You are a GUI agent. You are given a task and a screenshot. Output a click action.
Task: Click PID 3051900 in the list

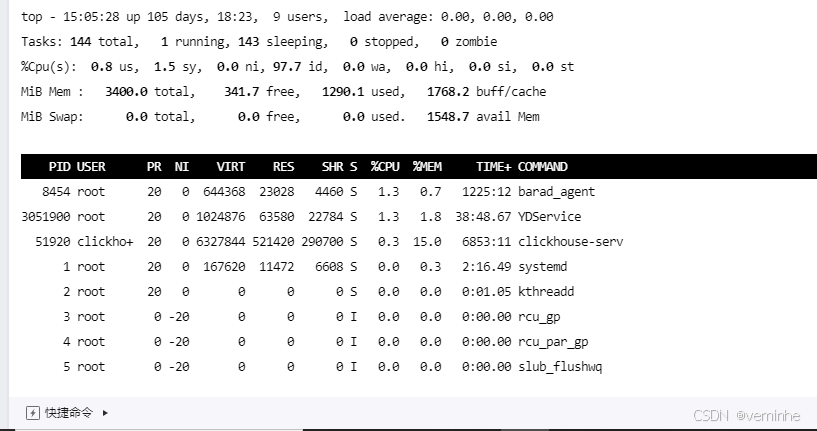pyautogui.click(x=45, y=217)
